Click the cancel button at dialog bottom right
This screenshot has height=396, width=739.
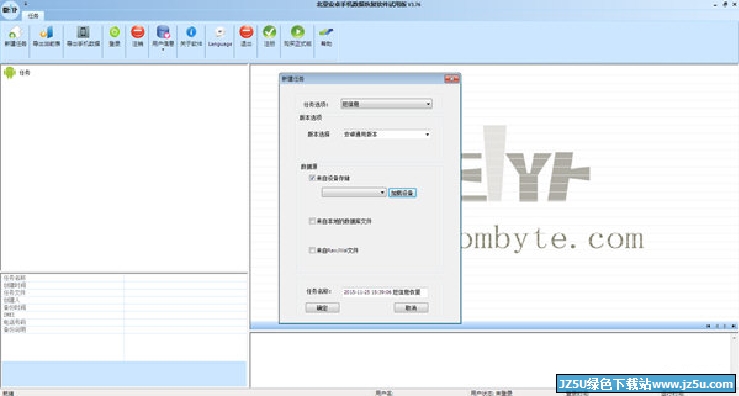pyautogui.click(x=411, y=308)
